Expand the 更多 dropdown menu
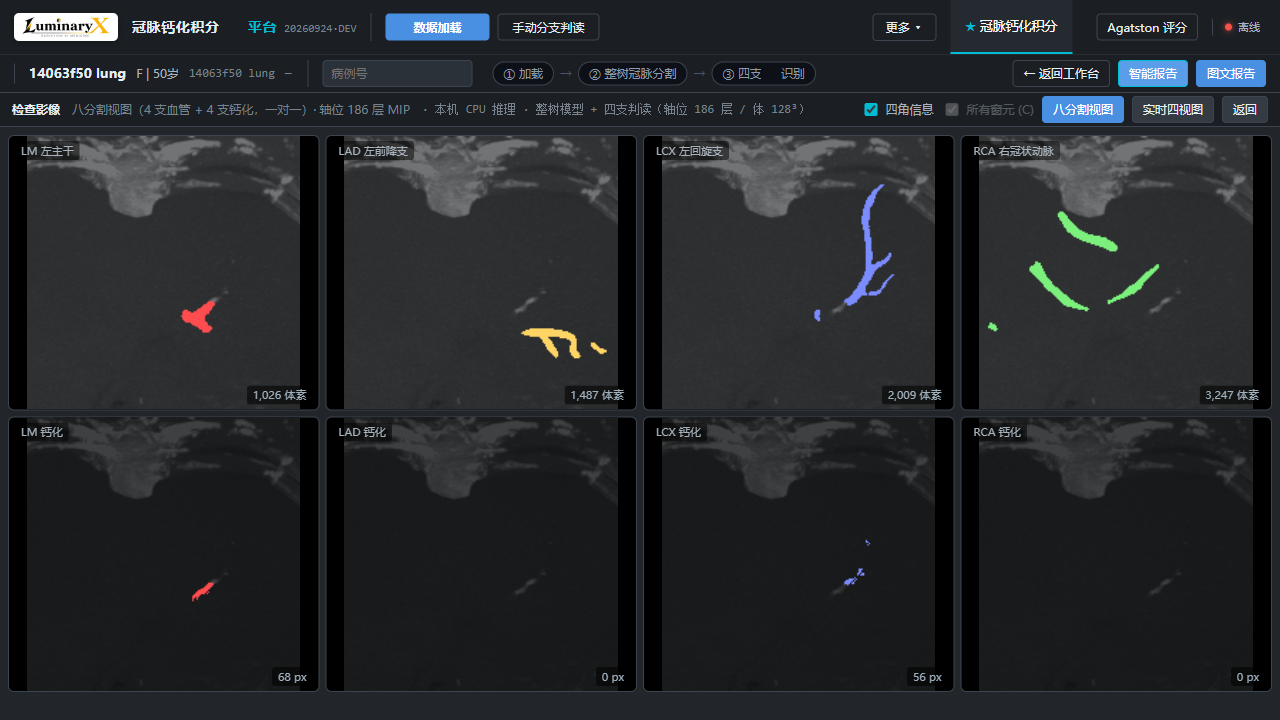 pyautogui.click(x=904, y=27)
